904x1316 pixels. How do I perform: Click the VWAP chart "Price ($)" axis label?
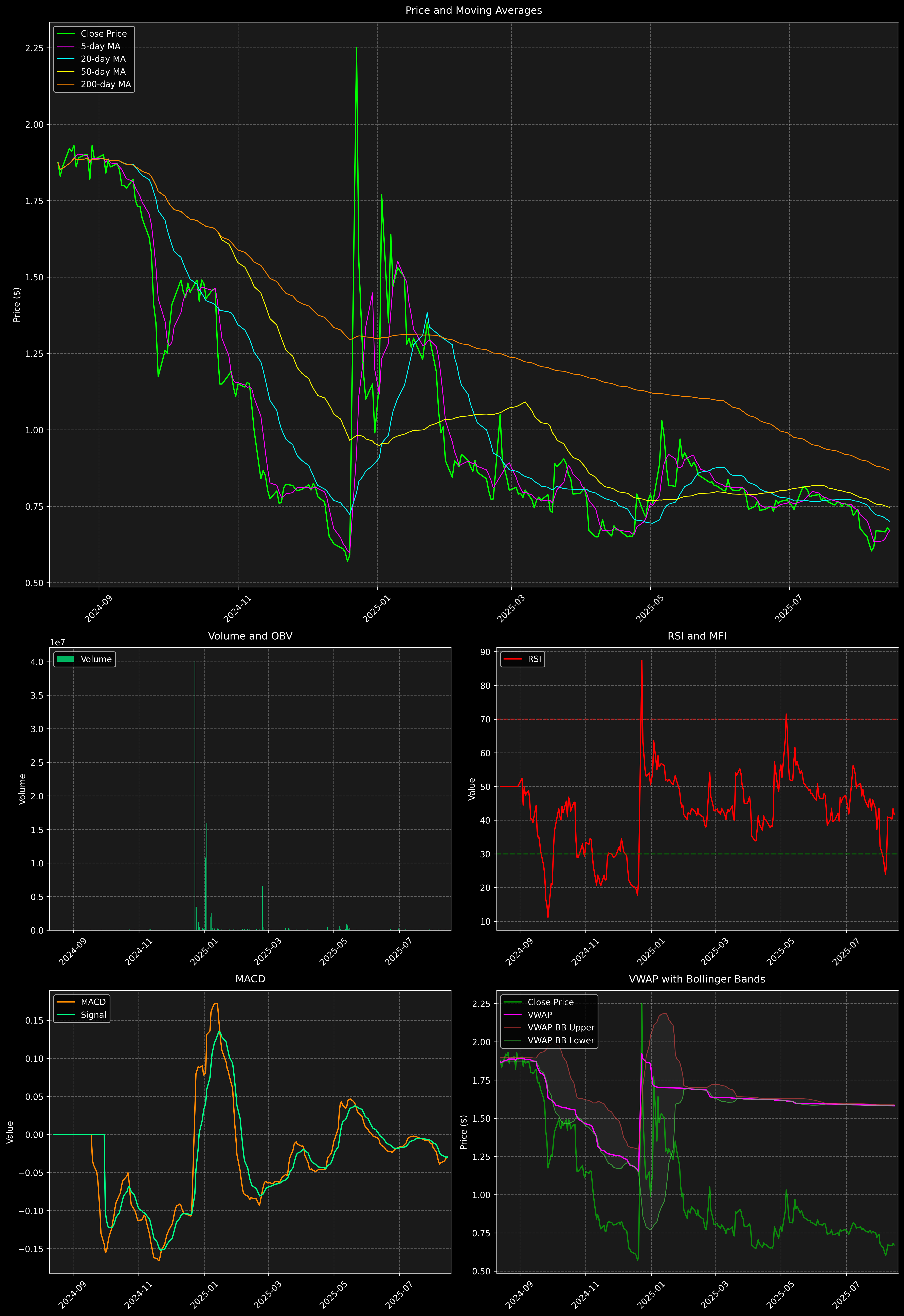tap(463, 1132)
